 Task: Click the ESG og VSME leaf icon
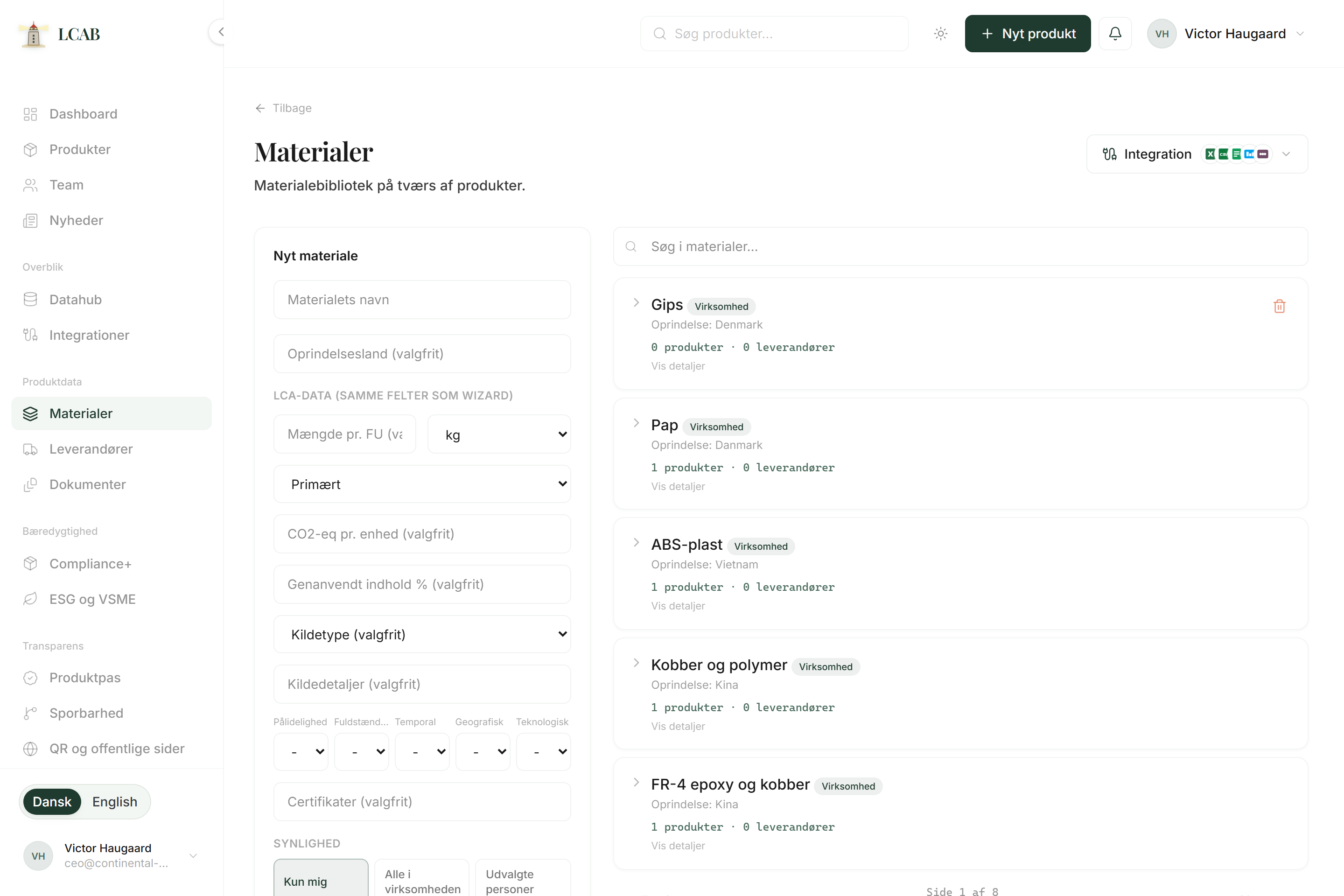[x=30, y=599]
